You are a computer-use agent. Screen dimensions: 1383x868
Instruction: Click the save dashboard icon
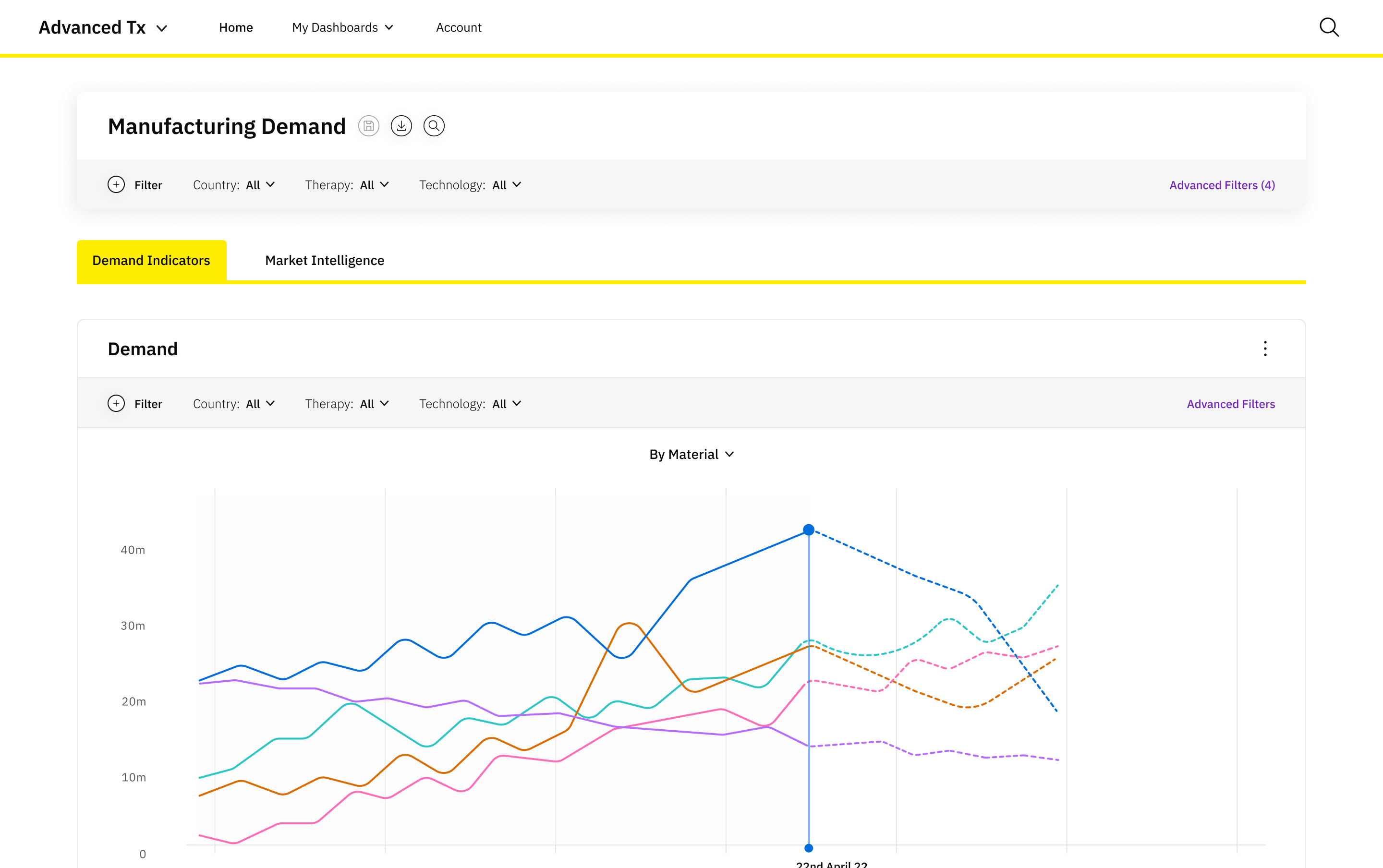tap(369, 126)
